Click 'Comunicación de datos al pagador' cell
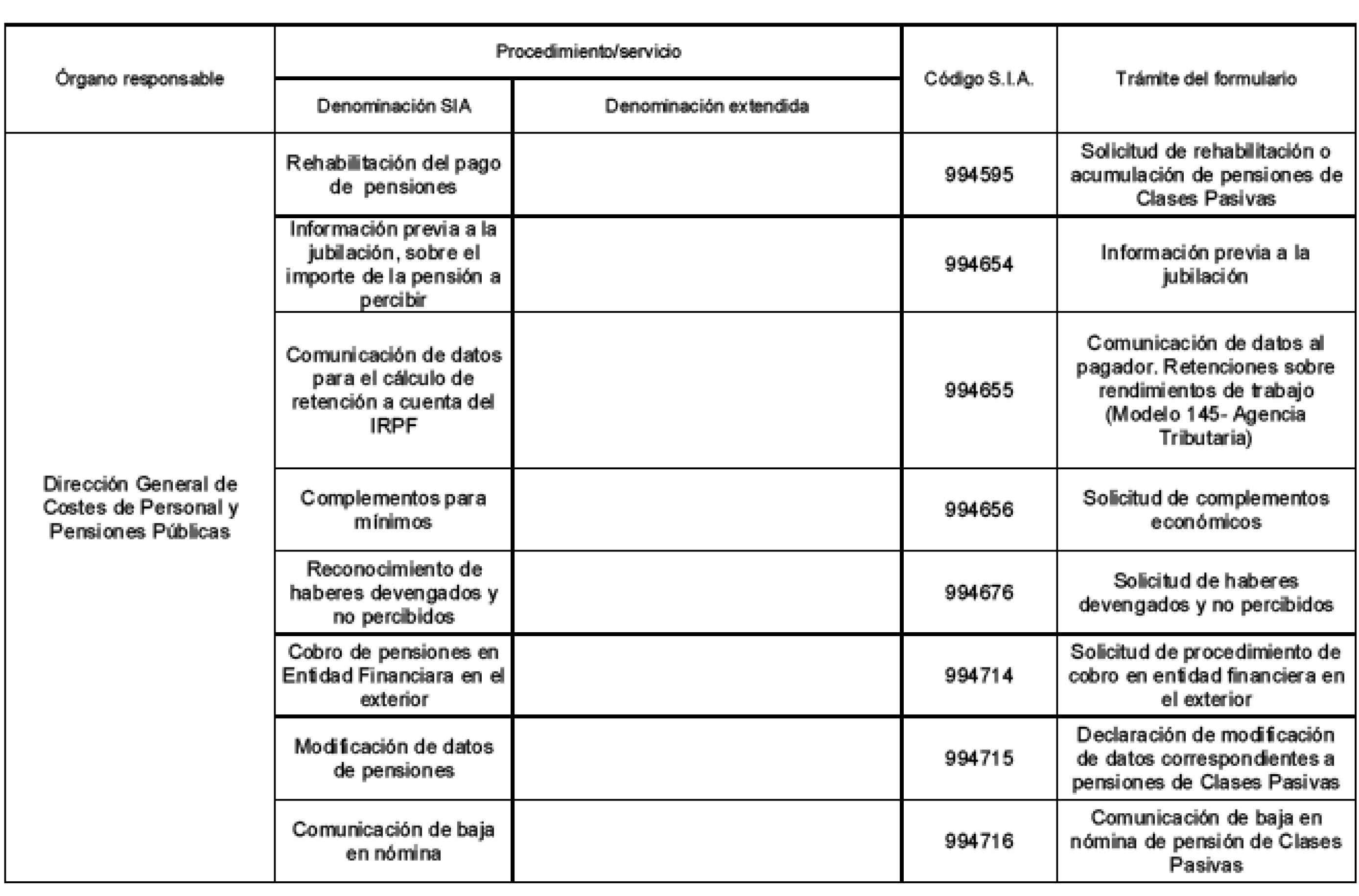 click(x=1206, y=391)
